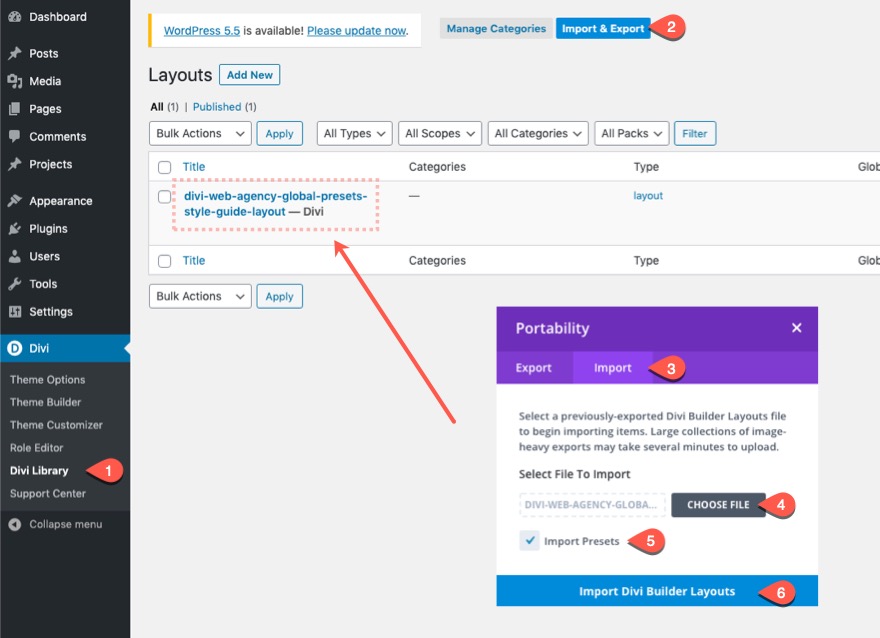Show All layouts filter link

[157, 107]
